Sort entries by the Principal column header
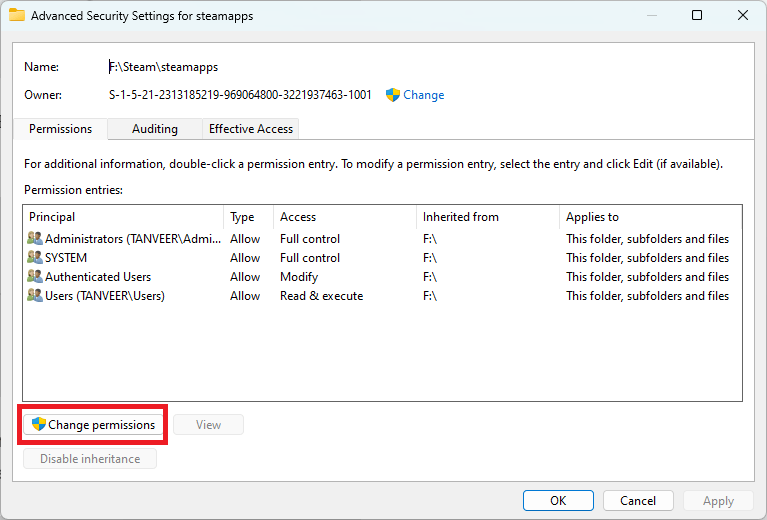The width and height of the screenshot is (767, 520). click(123, 217)
